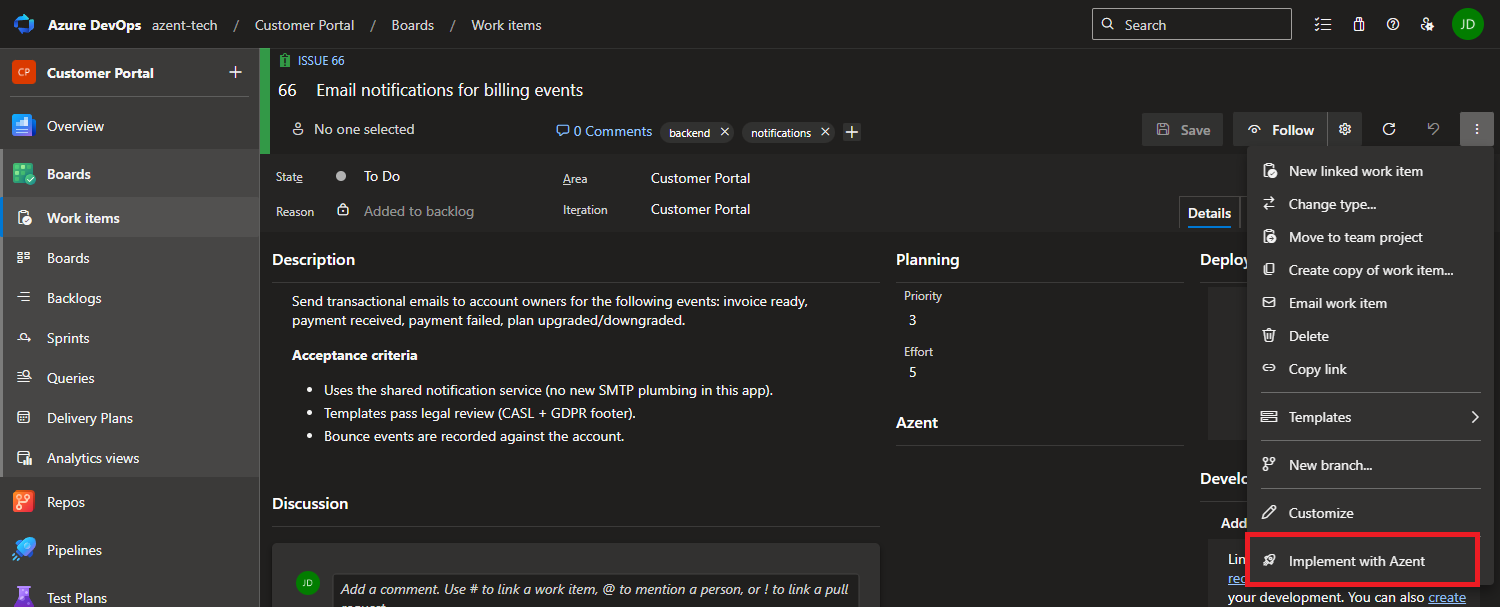
Task: Choose New branch from menu
Action: coord(1370,465)
